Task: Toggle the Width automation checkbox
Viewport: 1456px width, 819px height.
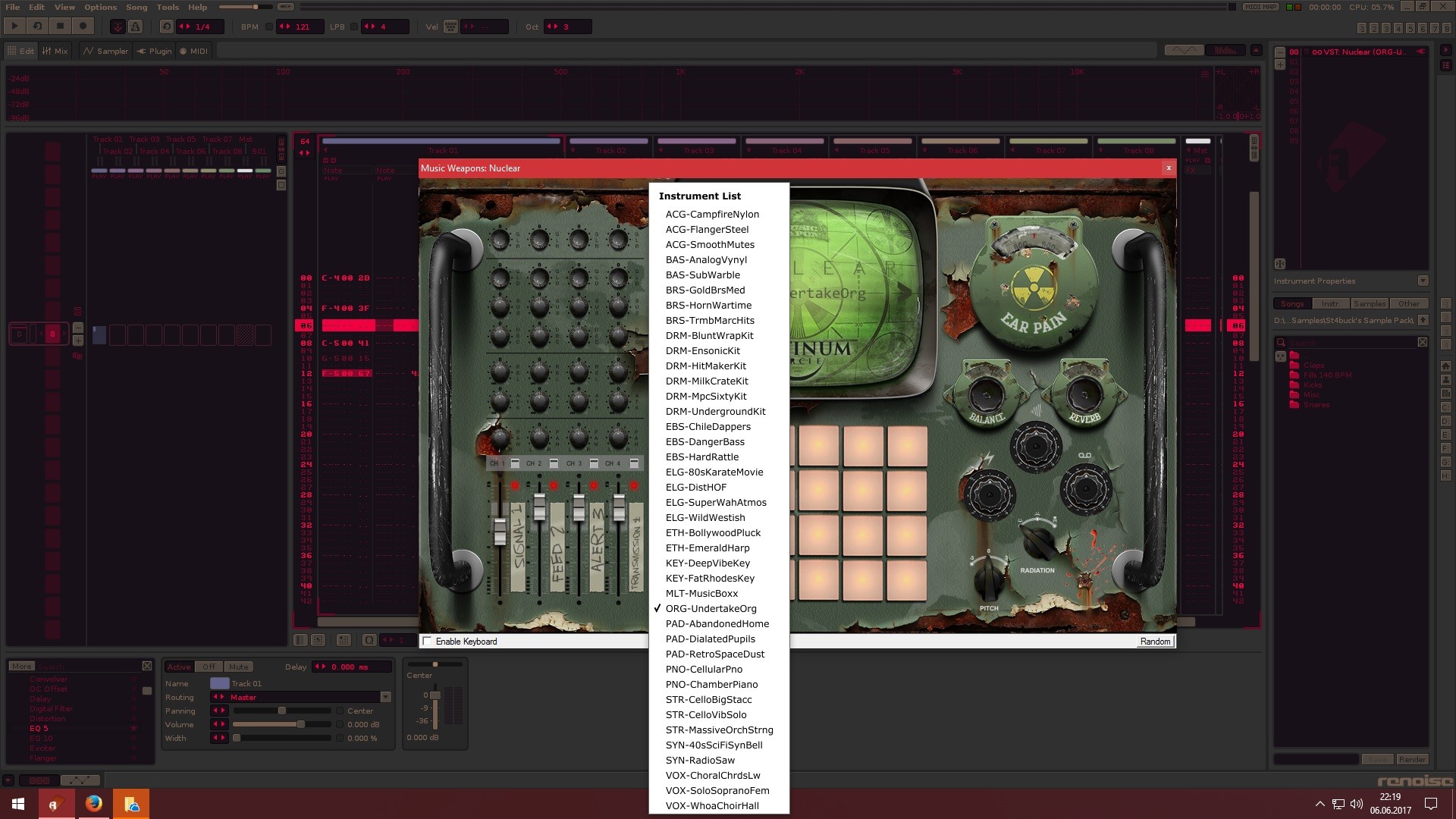Action: coord(339,738)
